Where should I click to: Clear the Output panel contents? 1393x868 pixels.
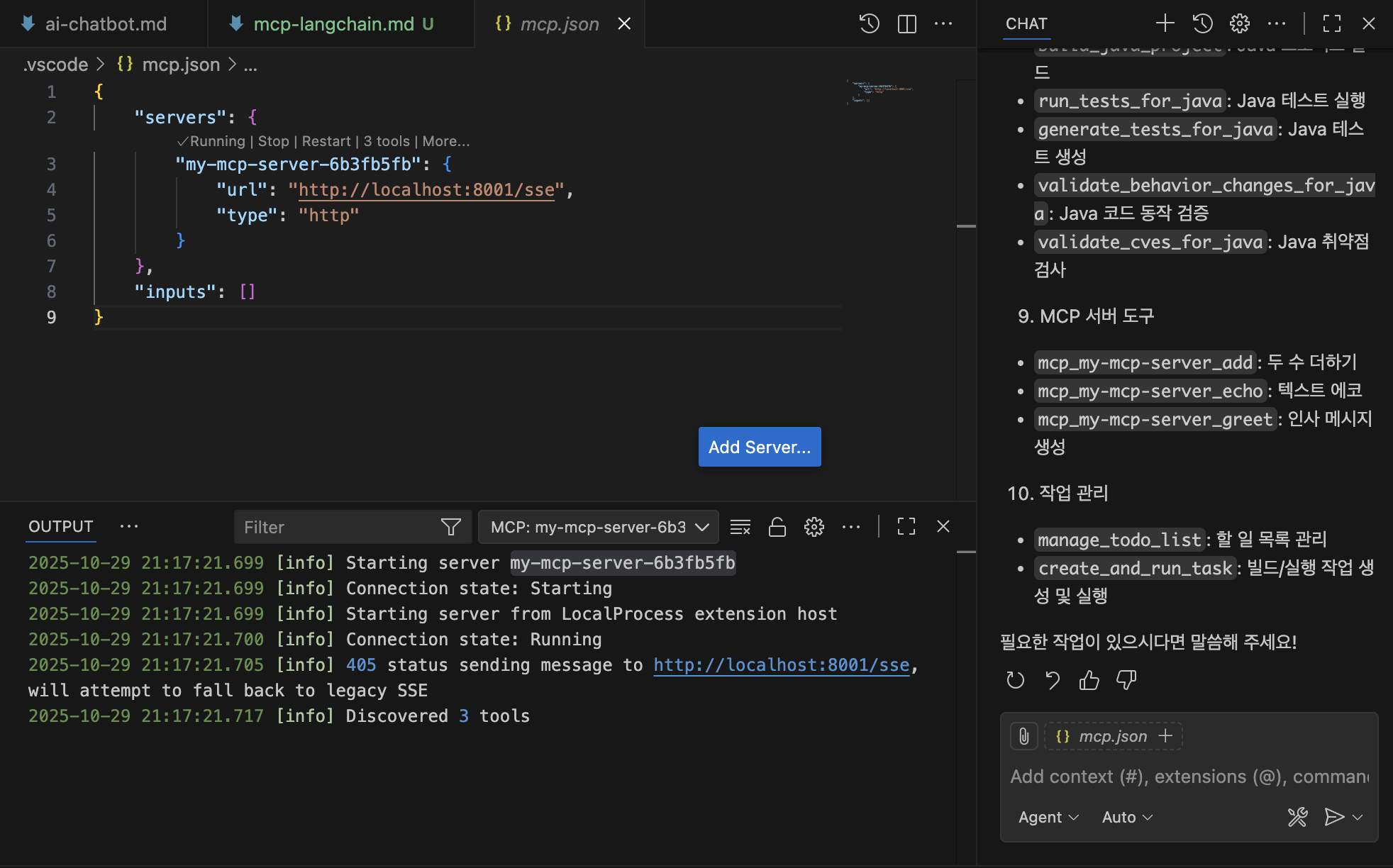tap(740, 527)
